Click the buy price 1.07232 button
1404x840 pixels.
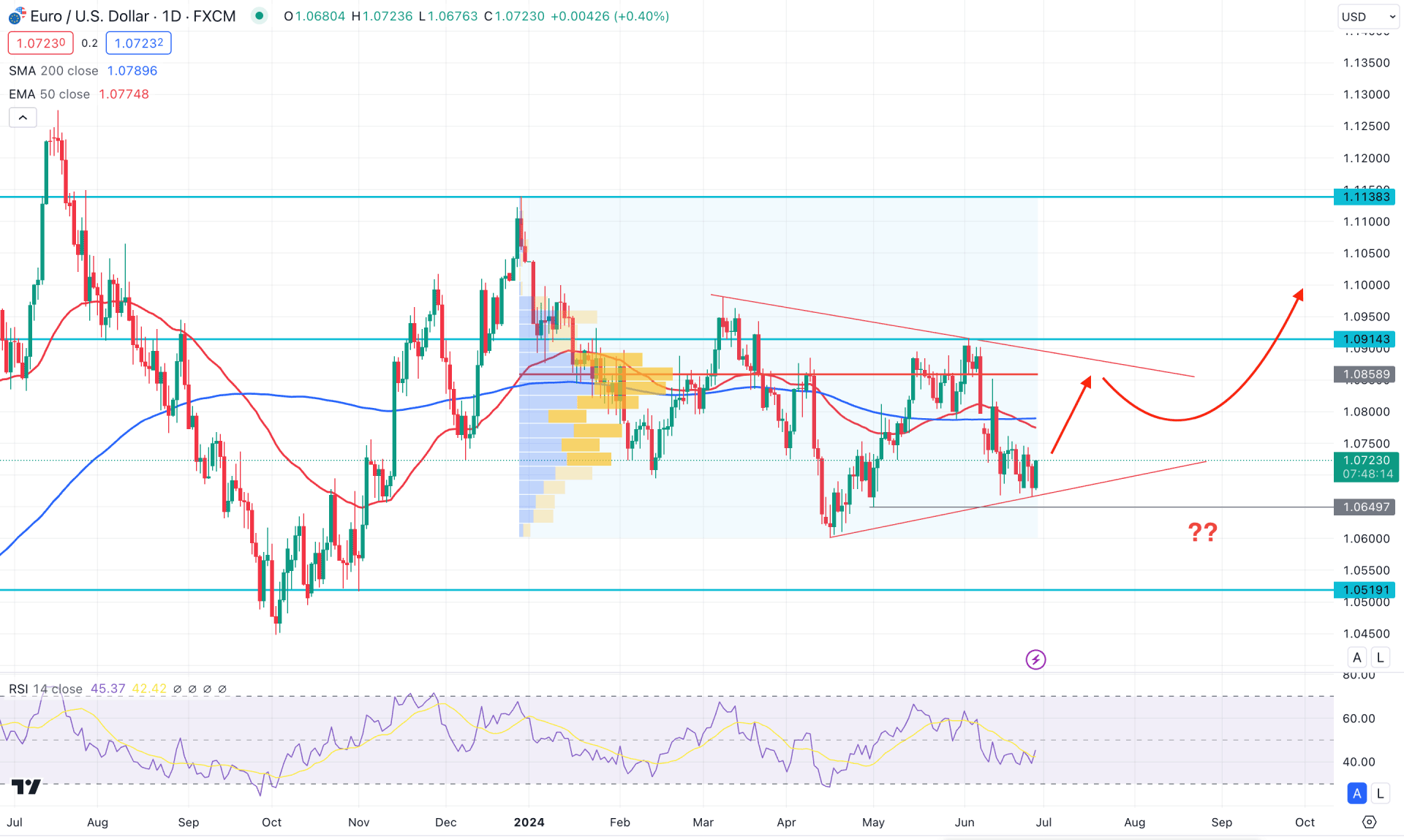coord(139,43)
